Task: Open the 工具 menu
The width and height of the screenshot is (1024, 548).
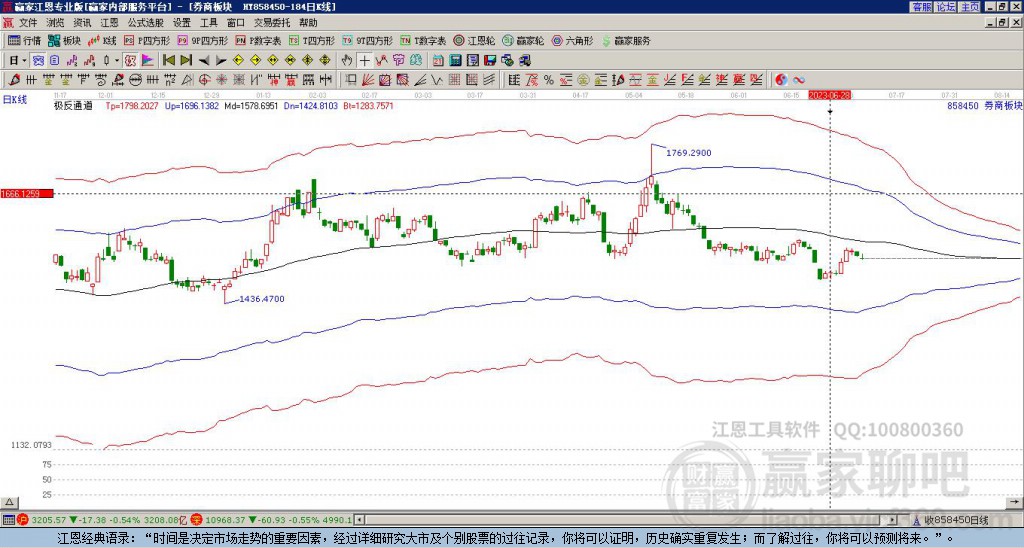Action: [208, 23]
